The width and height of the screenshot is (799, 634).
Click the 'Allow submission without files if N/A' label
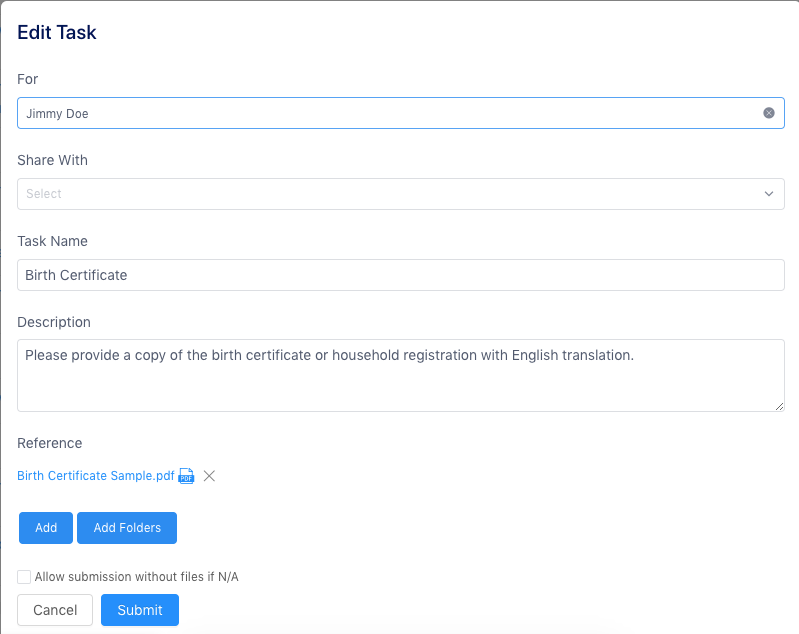pyautogui.click(x=136, y=577)
